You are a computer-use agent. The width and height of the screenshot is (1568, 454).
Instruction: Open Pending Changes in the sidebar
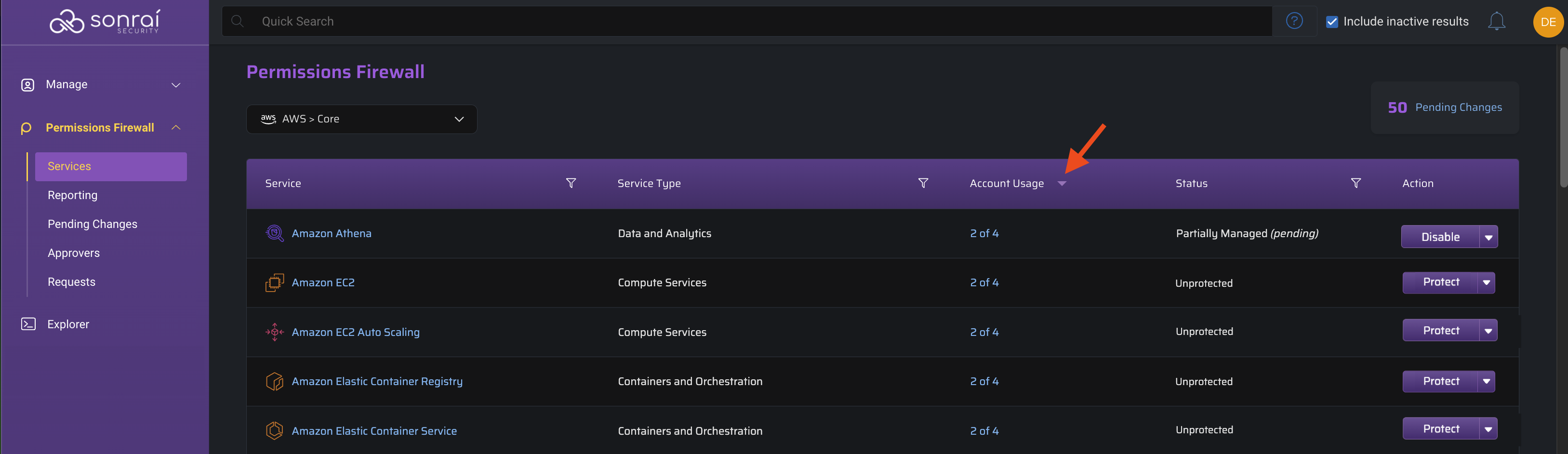click(93, 224)
